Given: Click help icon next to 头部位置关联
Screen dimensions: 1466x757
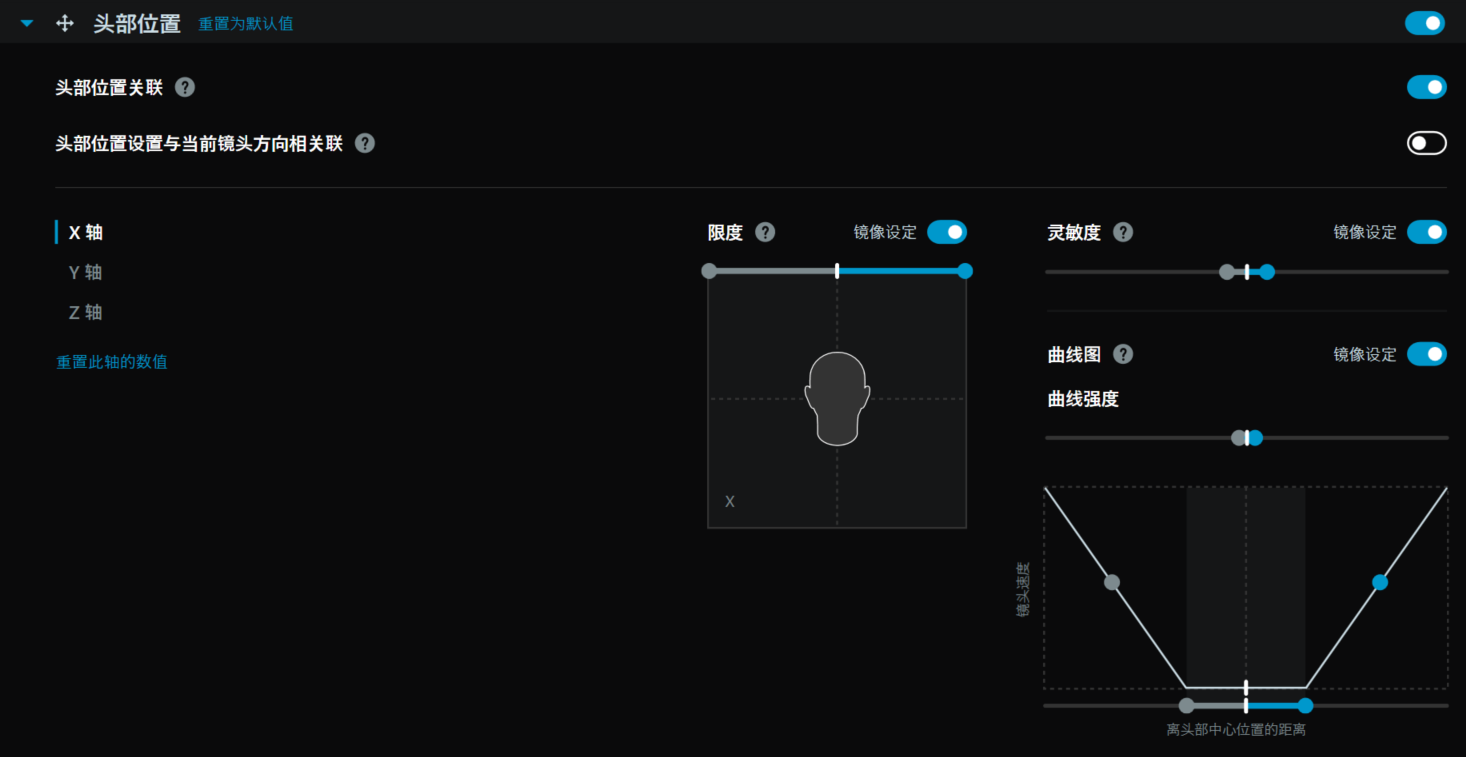Looking at the screenshot, I should 185,87.
